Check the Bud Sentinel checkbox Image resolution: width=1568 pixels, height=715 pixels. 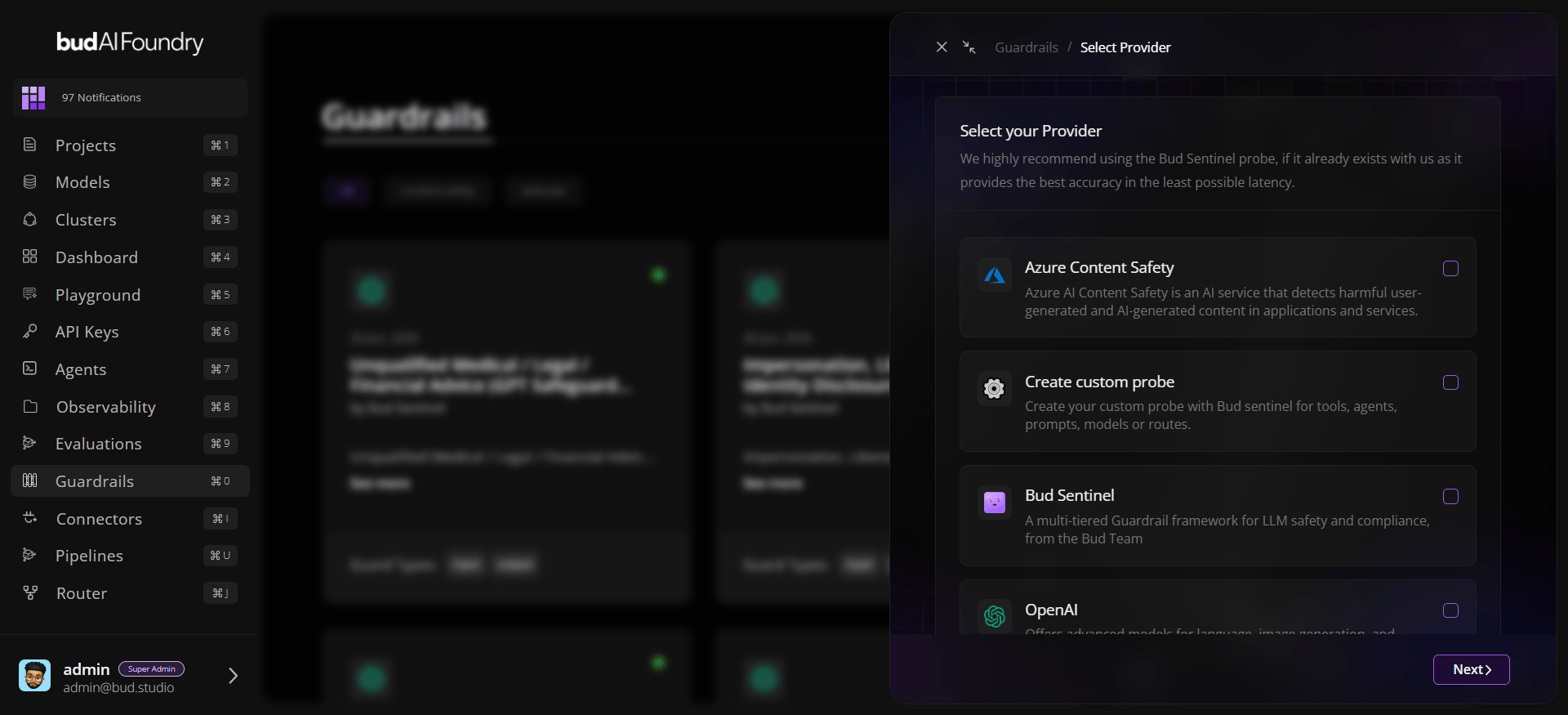[1450, 497]
